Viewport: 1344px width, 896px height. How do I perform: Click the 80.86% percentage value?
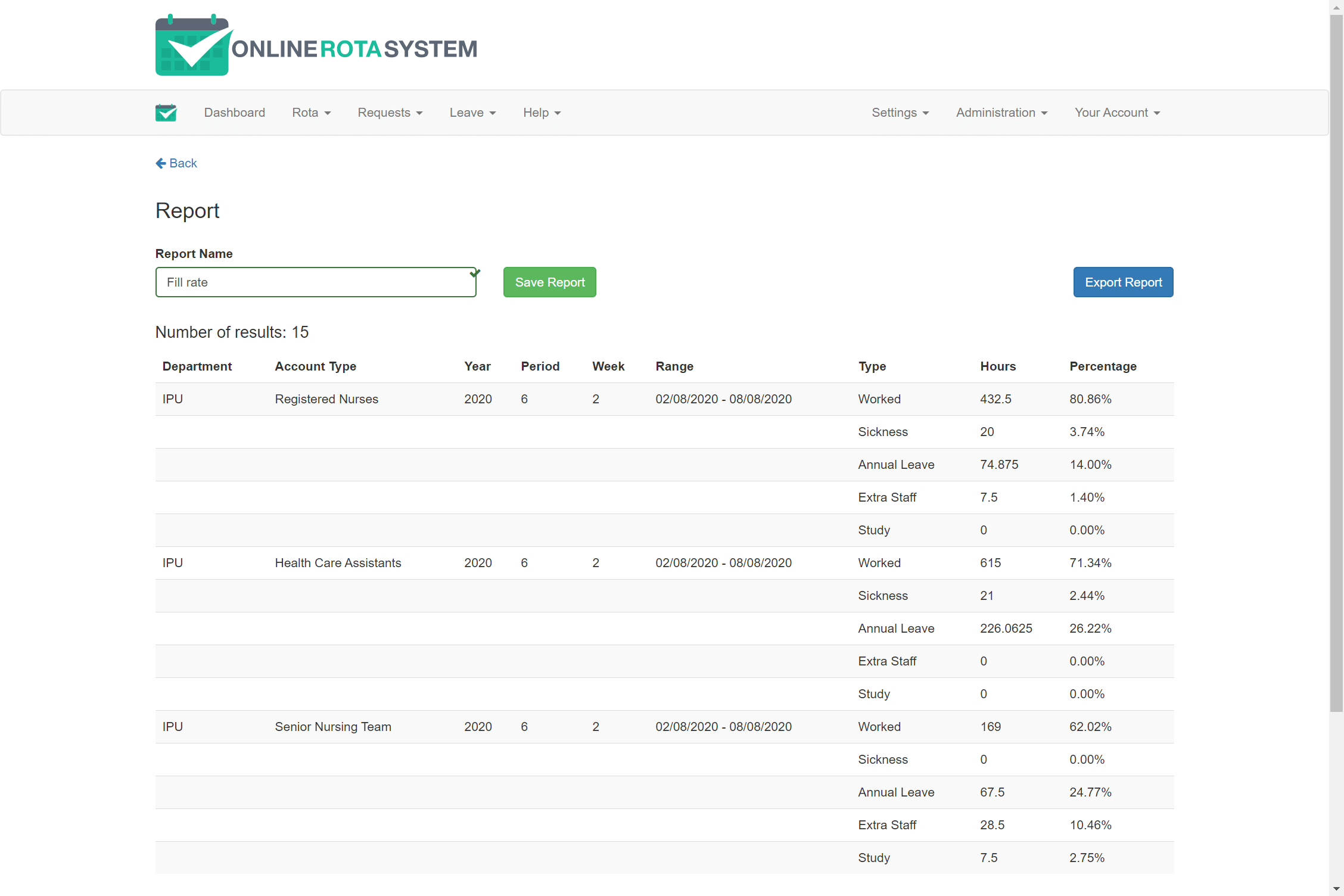tap(1091, 399)
